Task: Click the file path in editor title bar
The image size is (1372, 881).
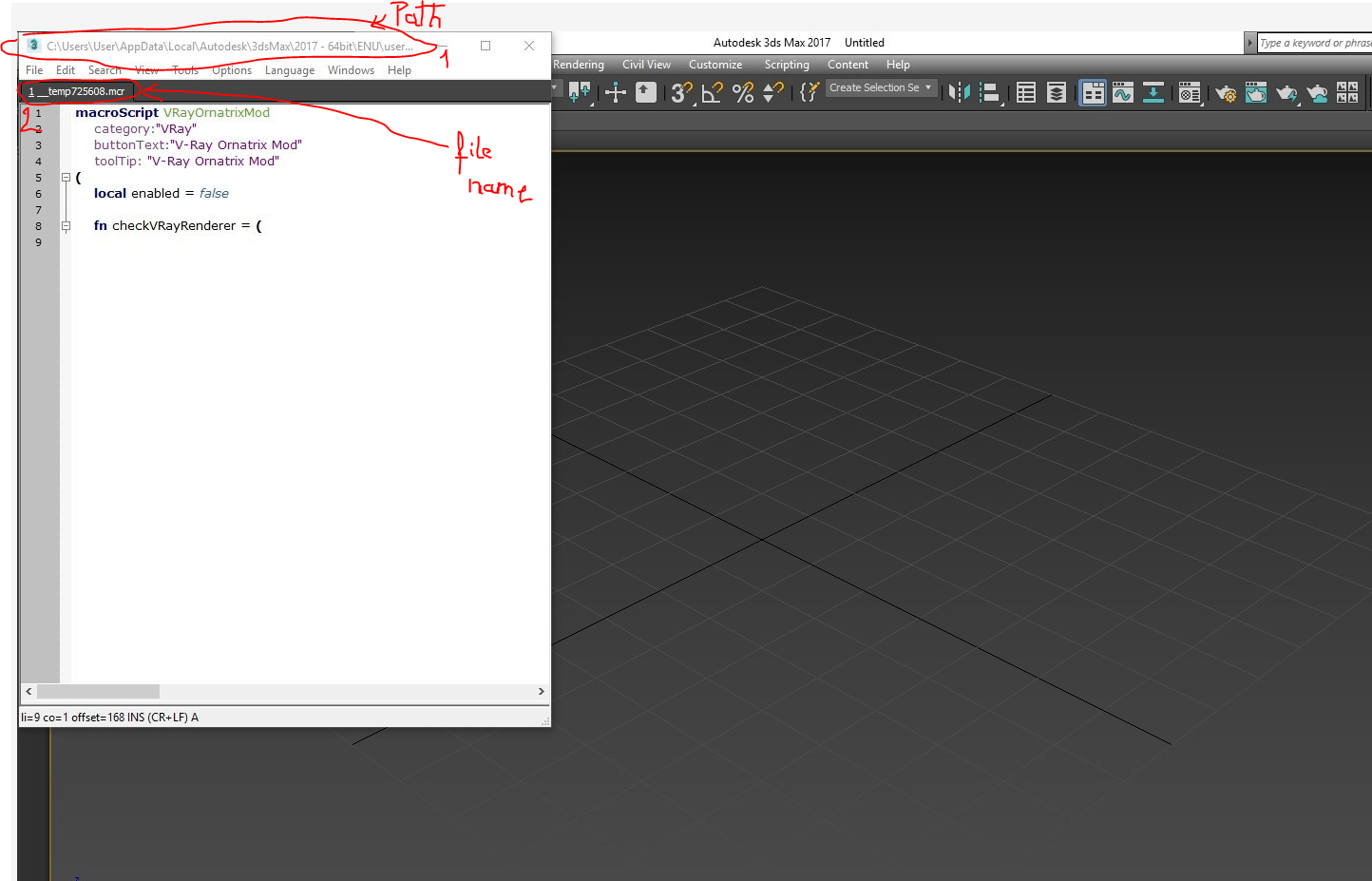Action: pos(230,46)
